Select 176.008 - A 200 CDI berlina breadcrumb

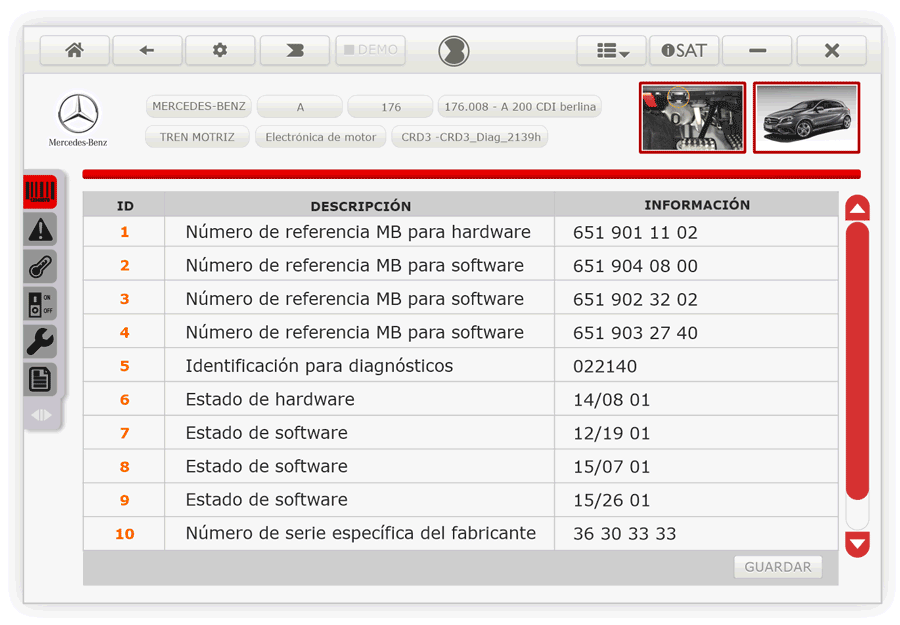[x=519, y=107]
